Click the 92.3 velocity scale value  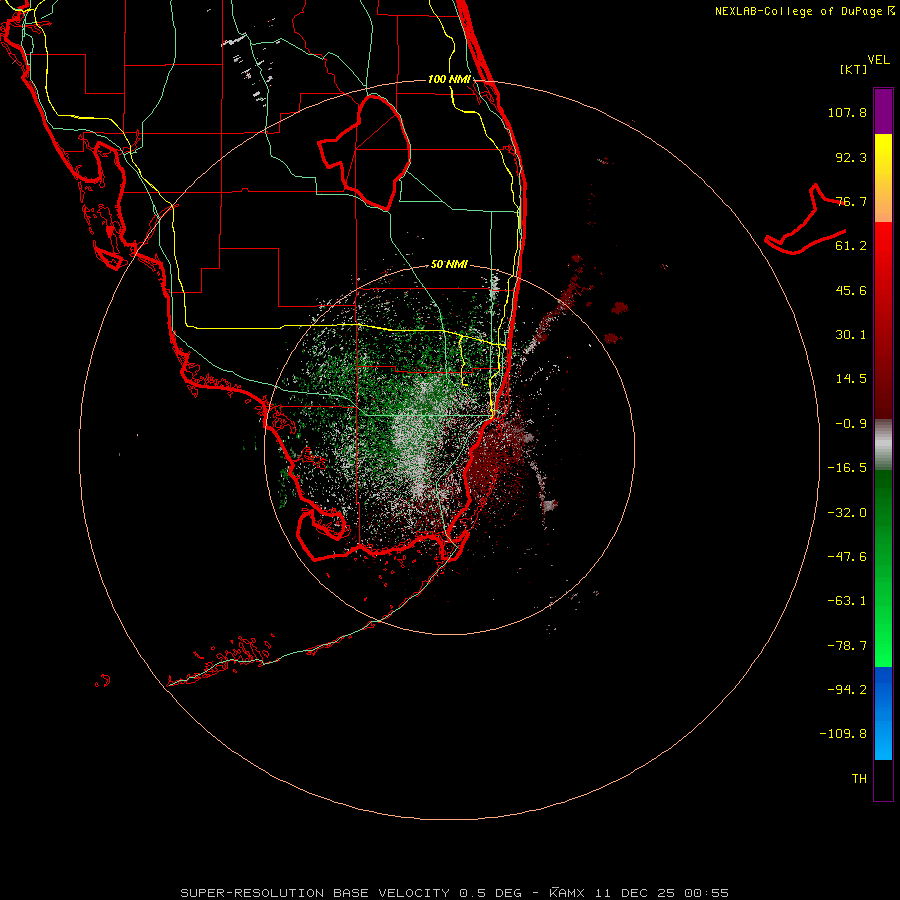click(x=851, y=157)
